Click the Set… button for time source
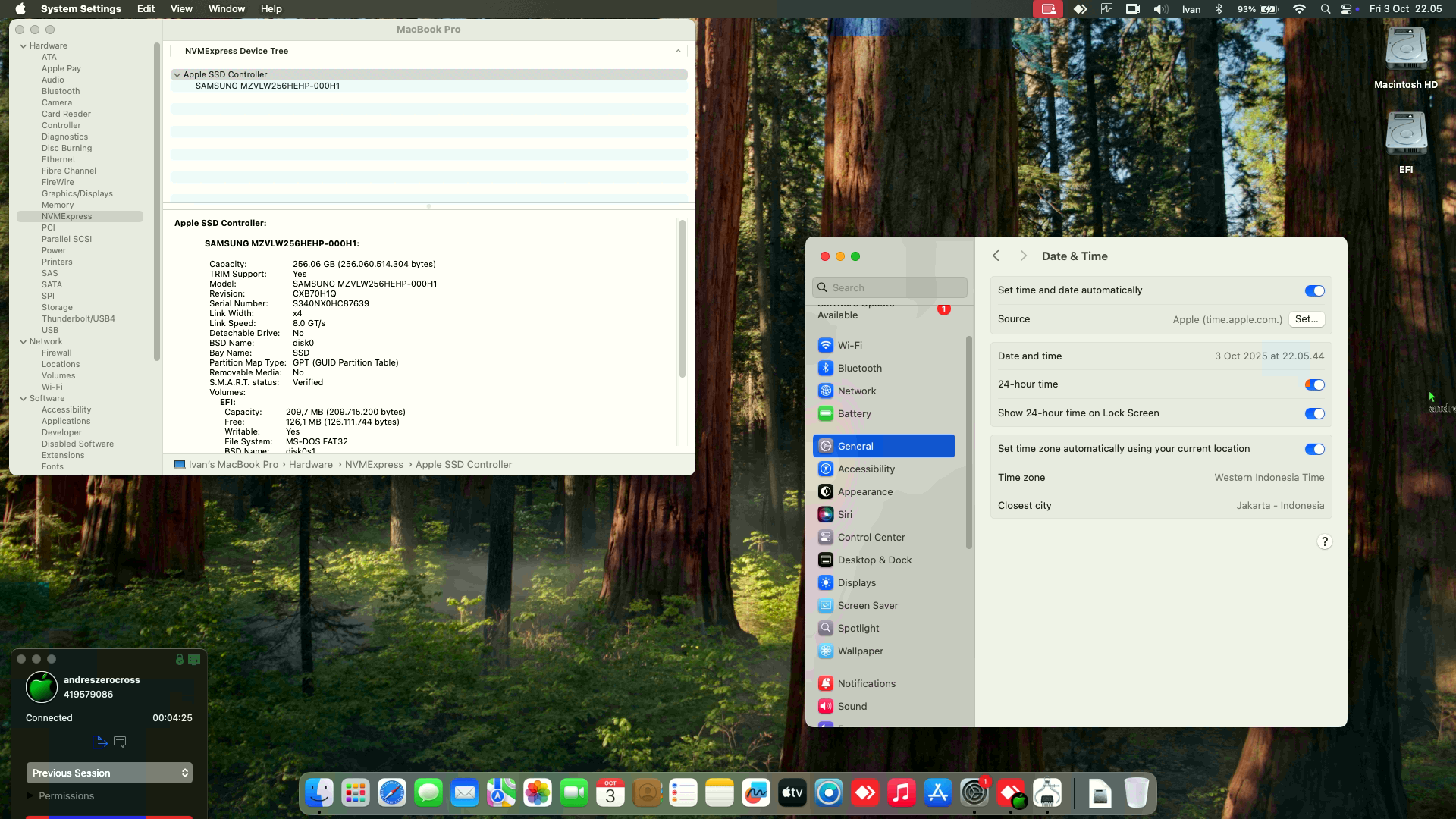1456x819 pixels. point(1307,319)
